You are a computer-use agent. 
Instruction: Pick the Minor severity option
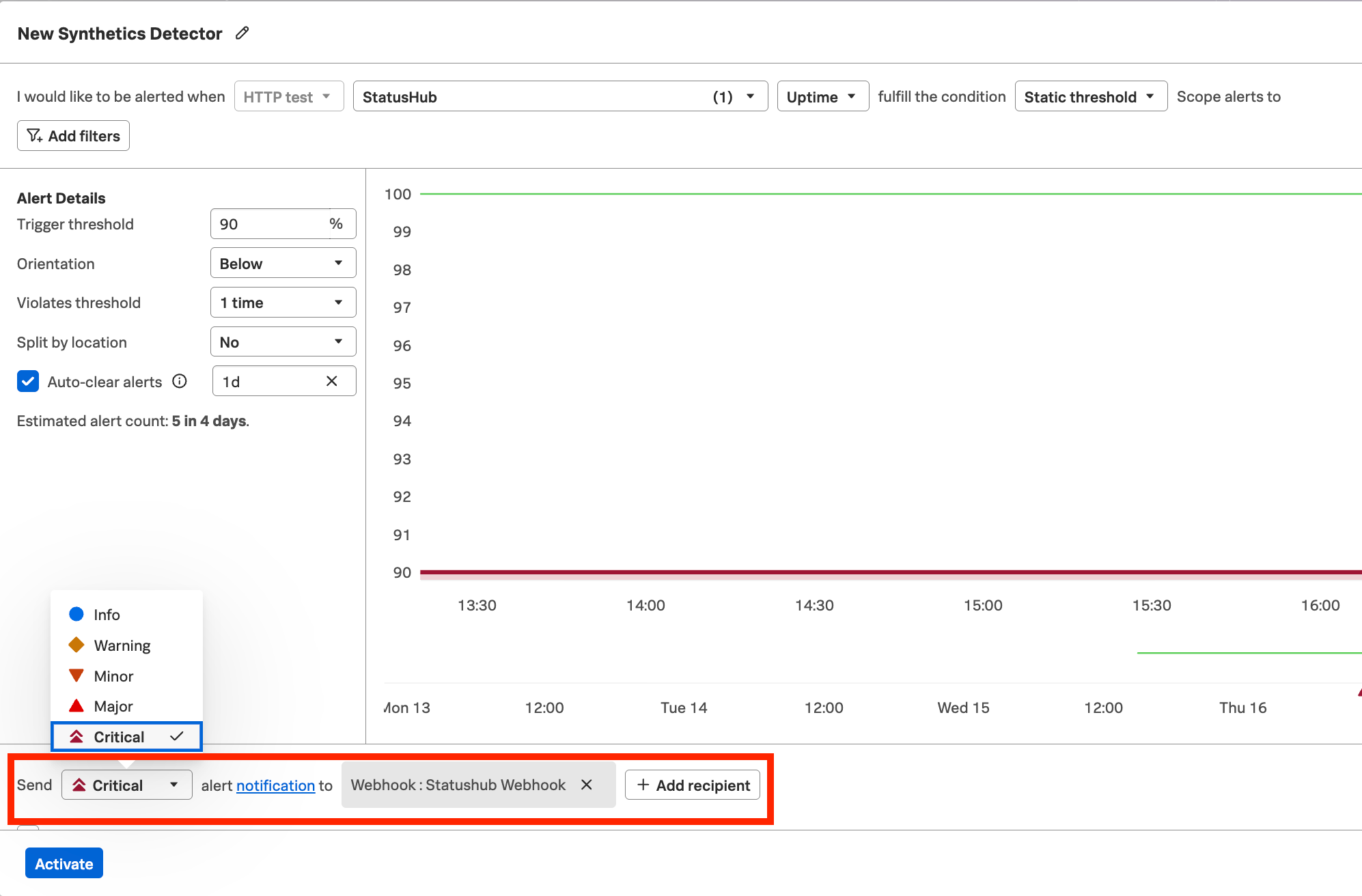point(113,676)
